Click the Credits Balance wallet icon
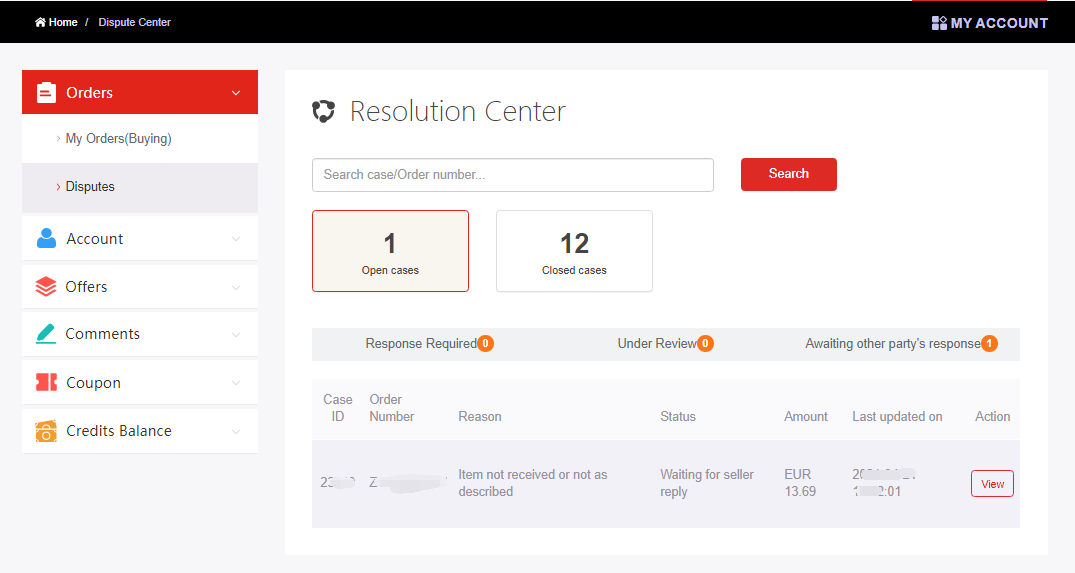The width and height of the screenshot is (1075, 573). [x=46, y=431]
